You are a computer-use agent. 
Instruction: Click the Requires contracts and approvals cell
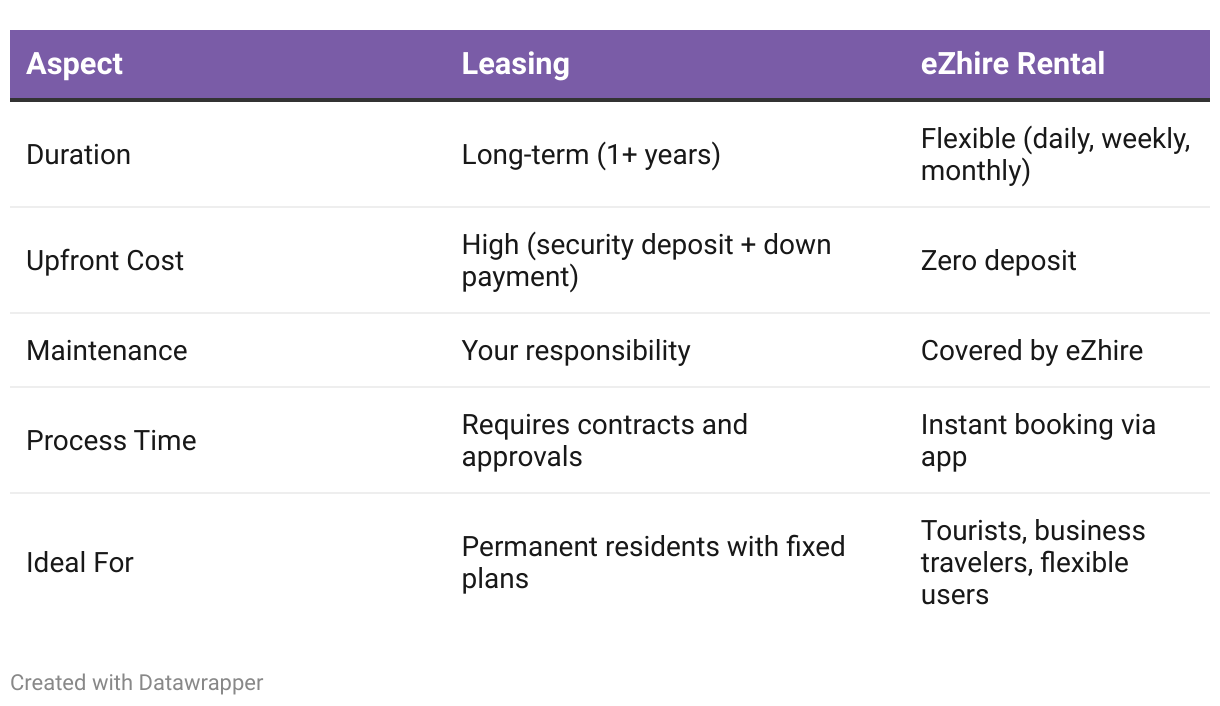point(604,441)
